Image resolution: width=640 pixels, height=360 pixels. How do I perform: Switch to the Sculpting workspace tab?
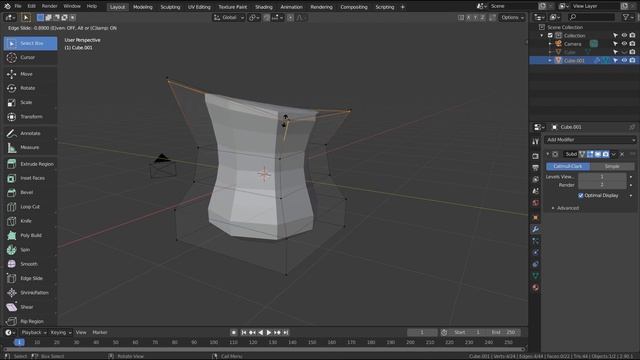point(170,7)
